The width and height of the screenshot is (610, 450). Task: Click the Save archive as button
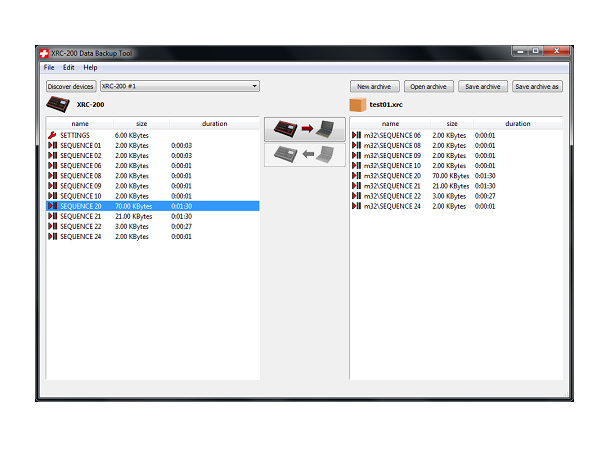[537, 87]
